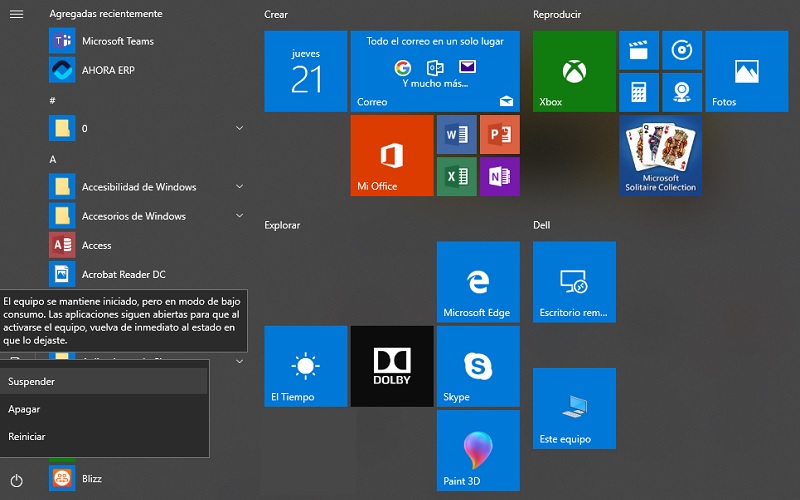Open the Correo mail tile

[435, 71]
